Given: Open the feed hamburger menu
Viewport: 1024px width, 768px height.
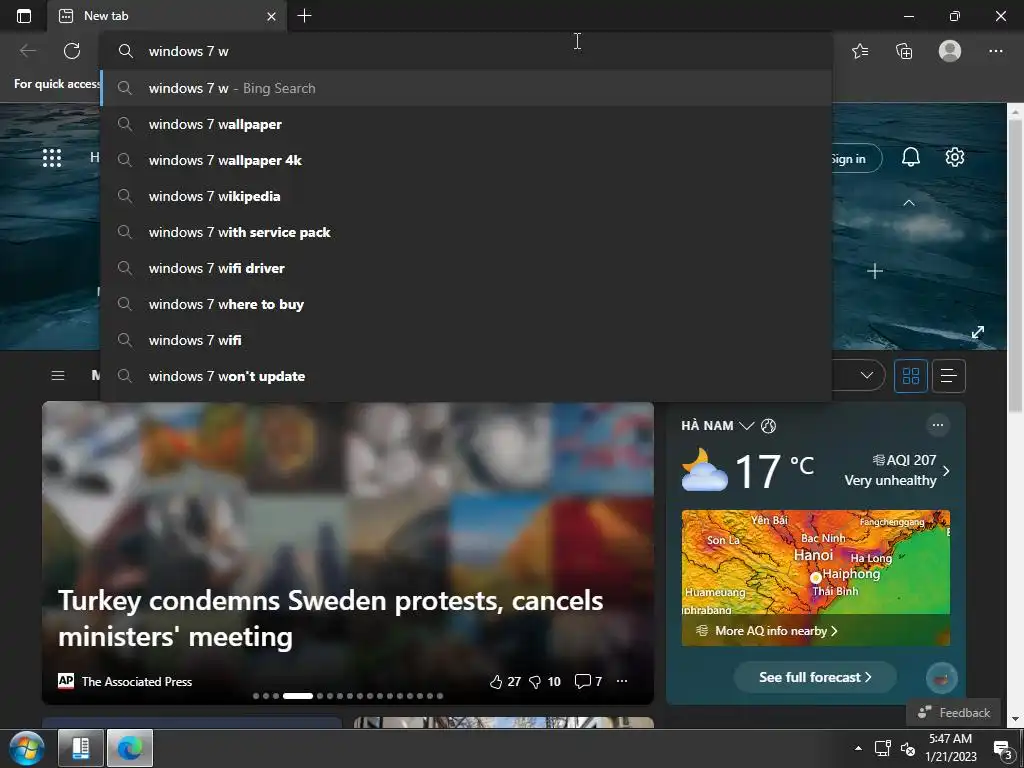Looking at the screenshot, I should click(x=57, y=376).
